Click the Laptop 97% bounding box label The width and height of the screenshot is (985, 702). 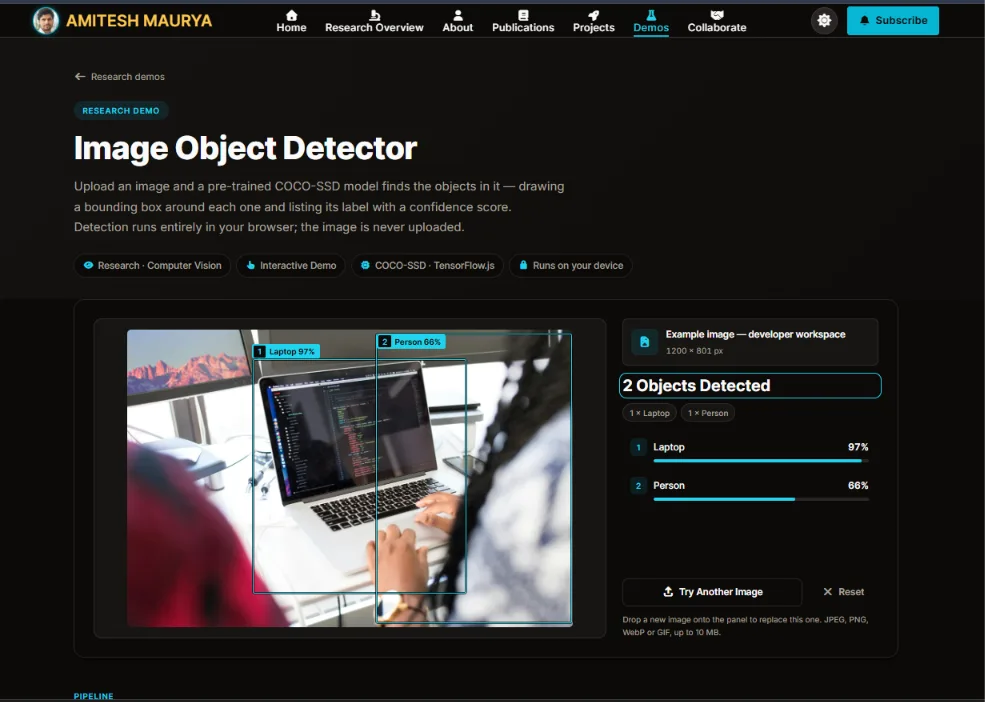(x=286, y=351)
